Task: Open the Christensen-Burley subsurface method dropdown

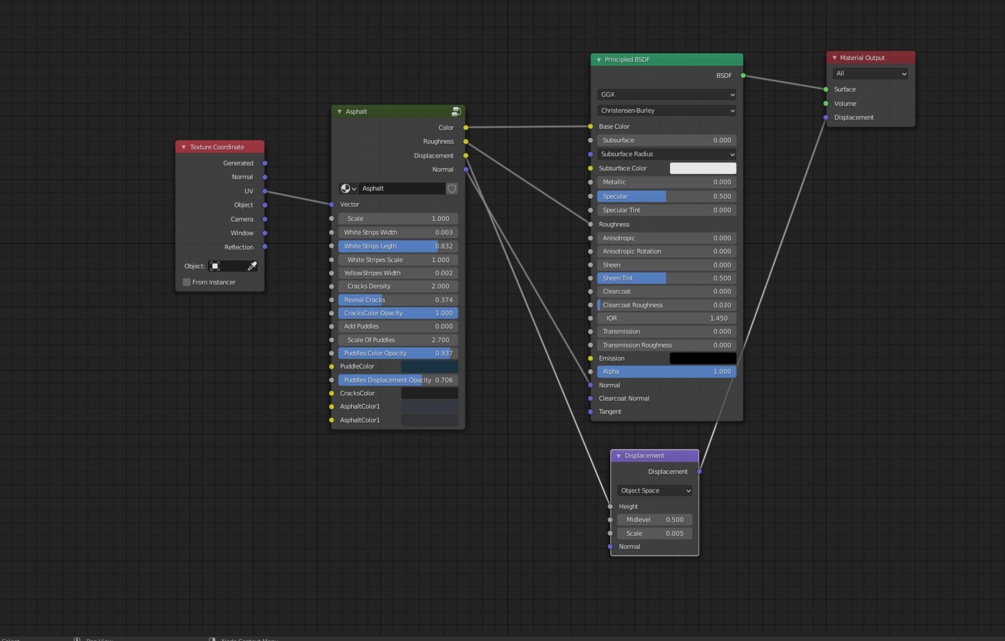Action: [x=667, y=110]
